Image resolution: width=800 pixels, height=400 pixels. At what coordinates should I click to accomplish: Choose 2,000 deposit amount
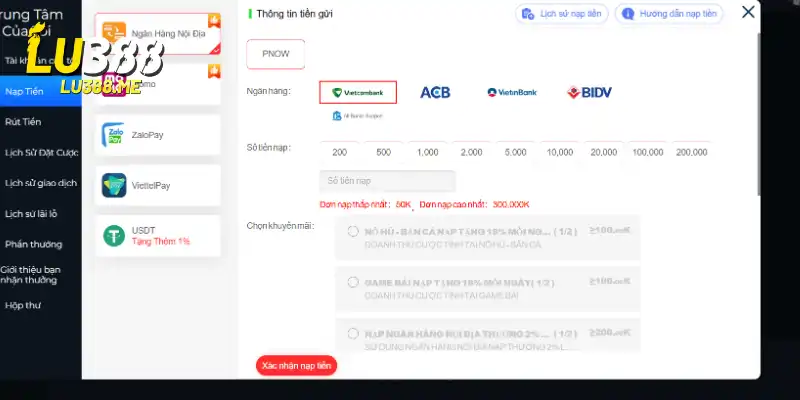tap(471, 152)
